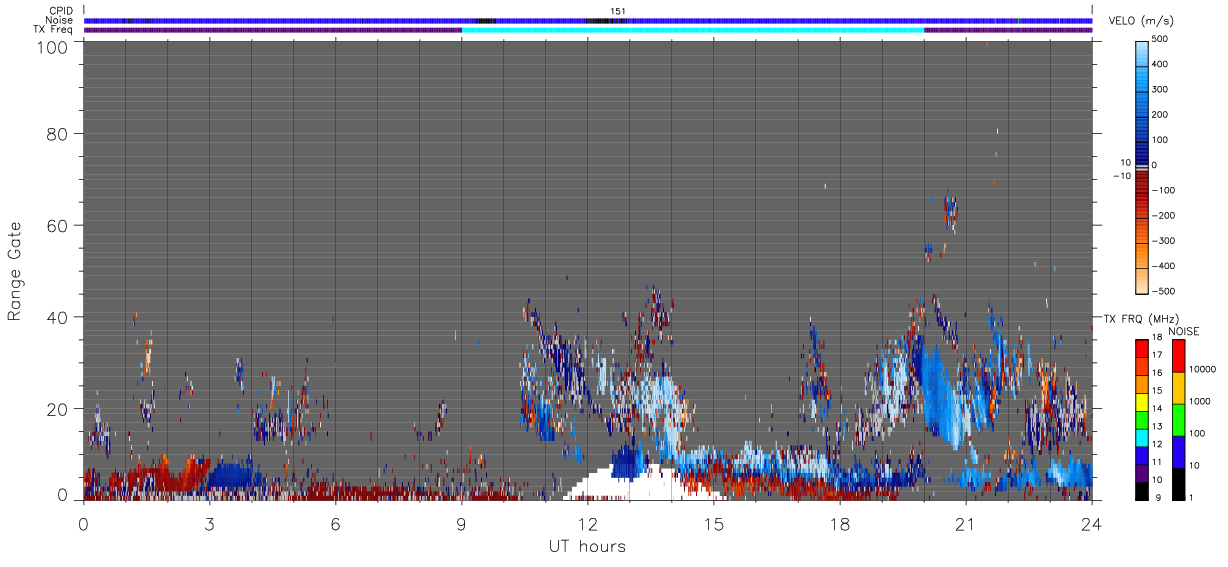1228x567 pixels.
Task: Click the '21' UT hours tick label
Action: pos(965,524)
